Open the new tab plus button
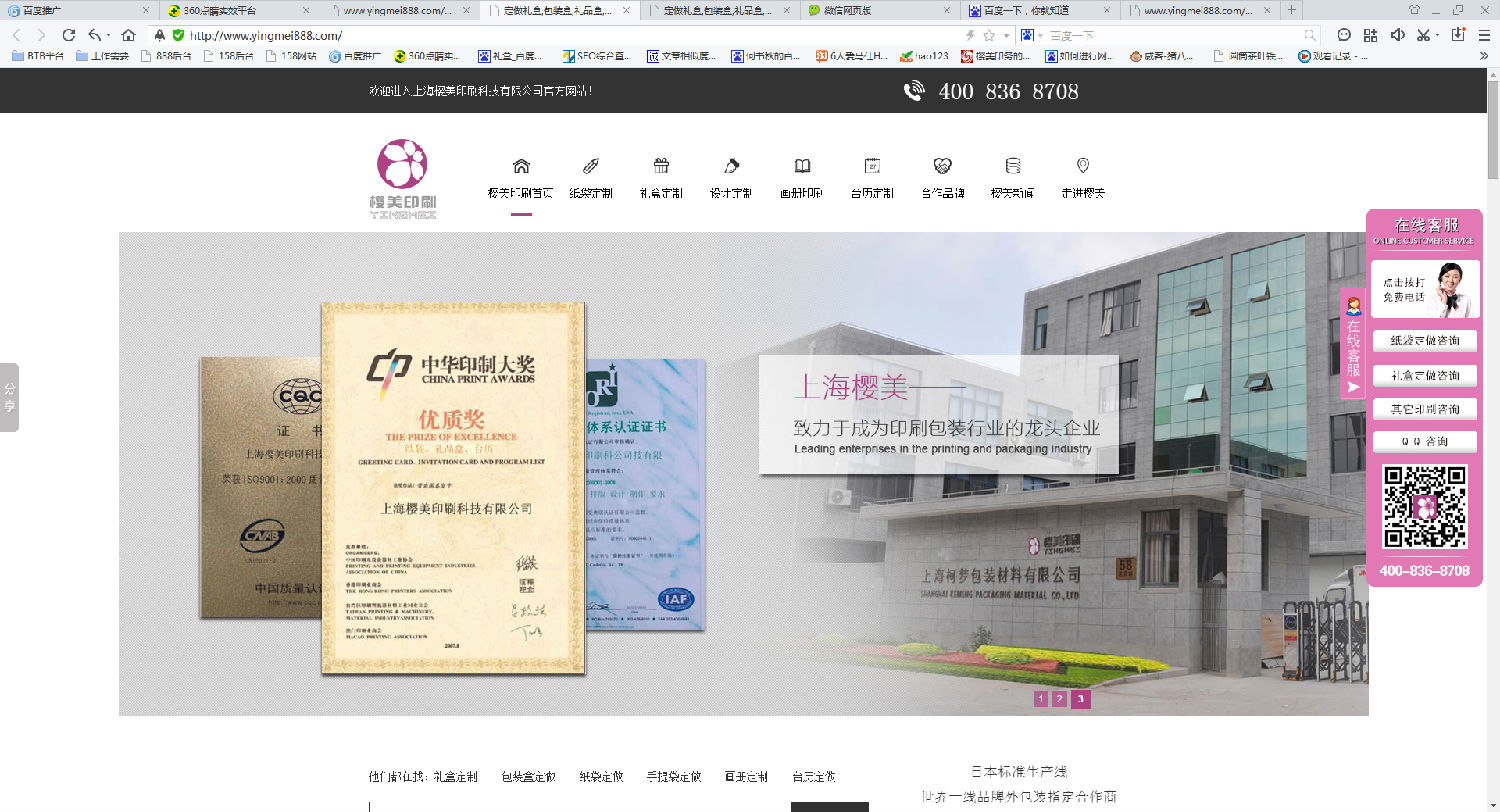The width and height of the screenshot is (1500, 812). [1292, 10]
